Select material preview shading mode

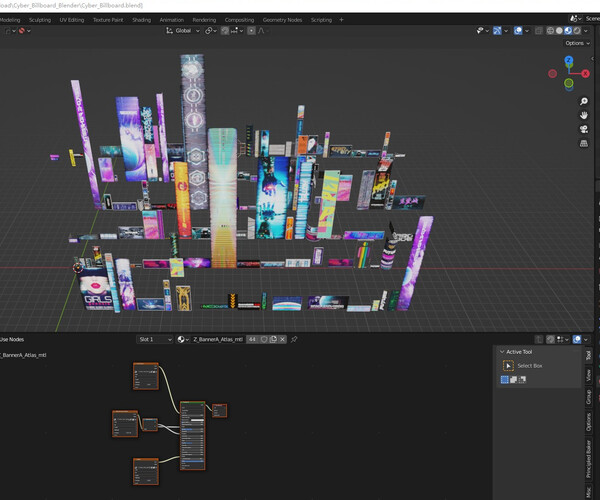568,31
